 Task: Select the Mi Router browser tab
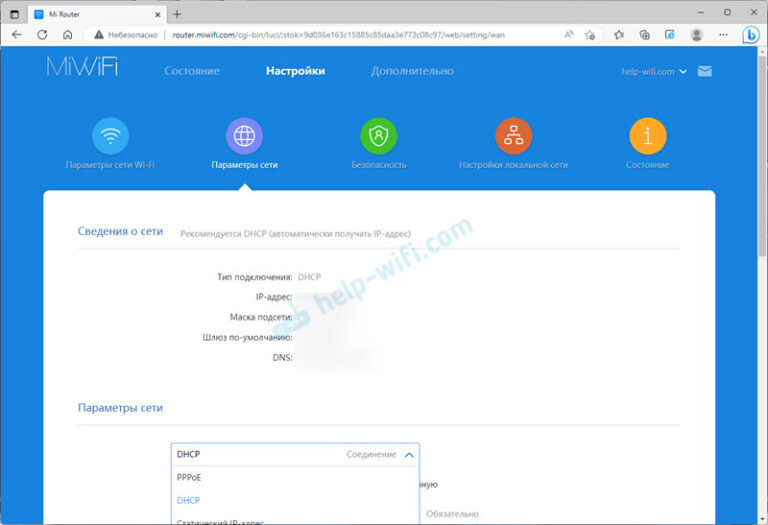pyautogui.click(x=97, y=14)
